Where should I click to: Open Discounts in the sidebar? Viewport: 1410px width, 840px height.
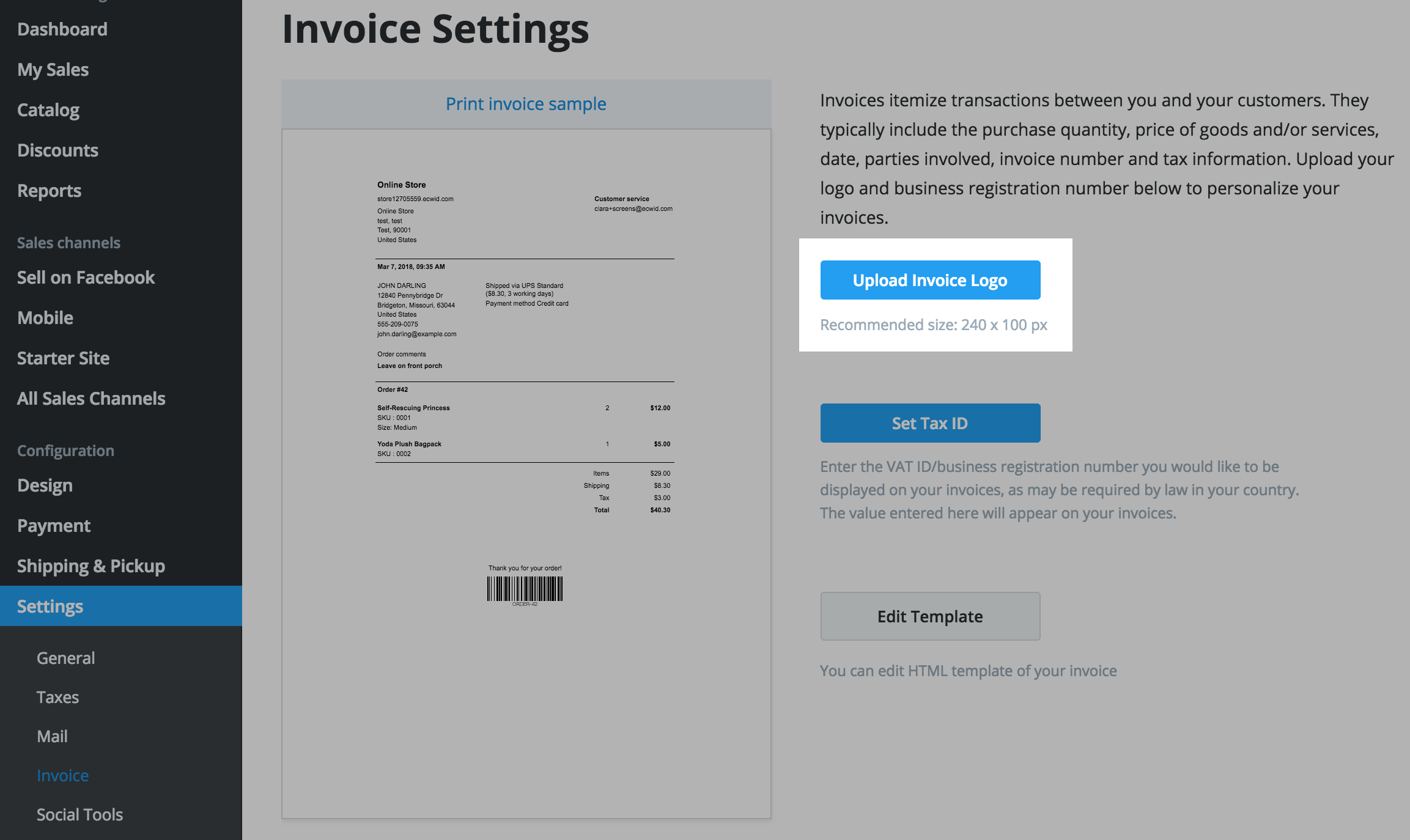tap(58, 150)
